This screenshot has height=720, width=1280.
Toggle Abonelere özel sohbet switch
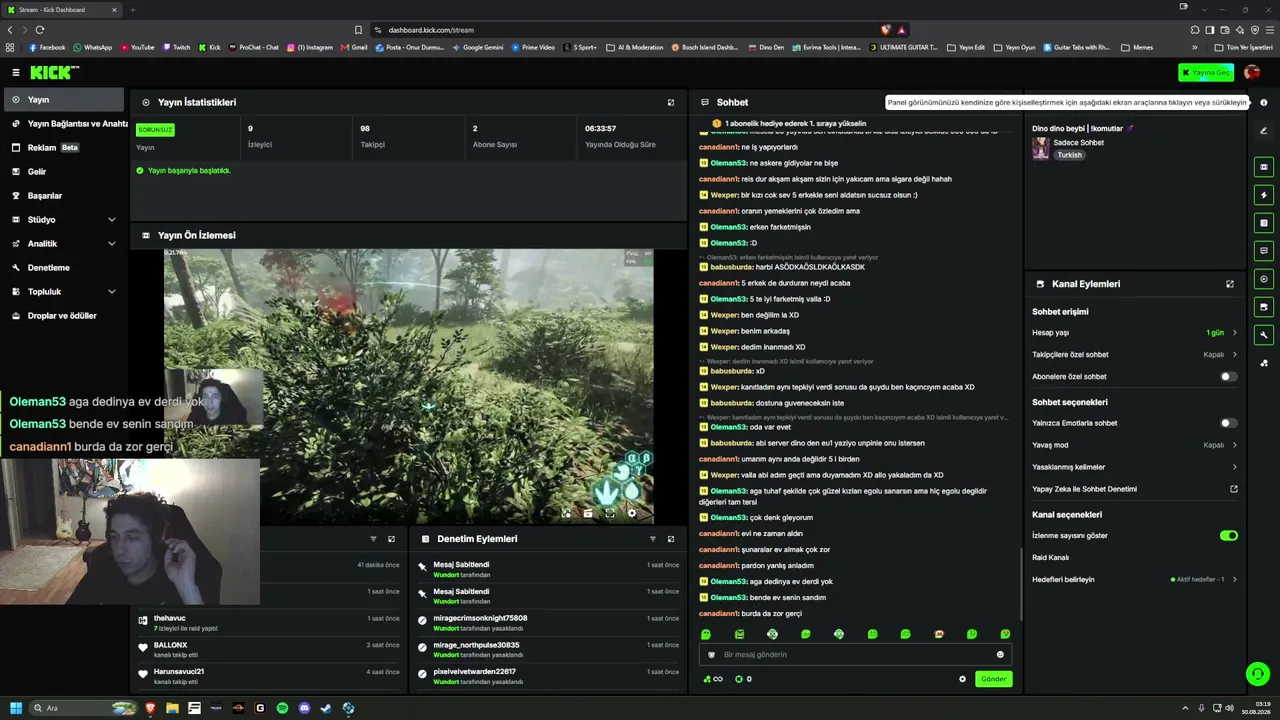pos(1229,377)
